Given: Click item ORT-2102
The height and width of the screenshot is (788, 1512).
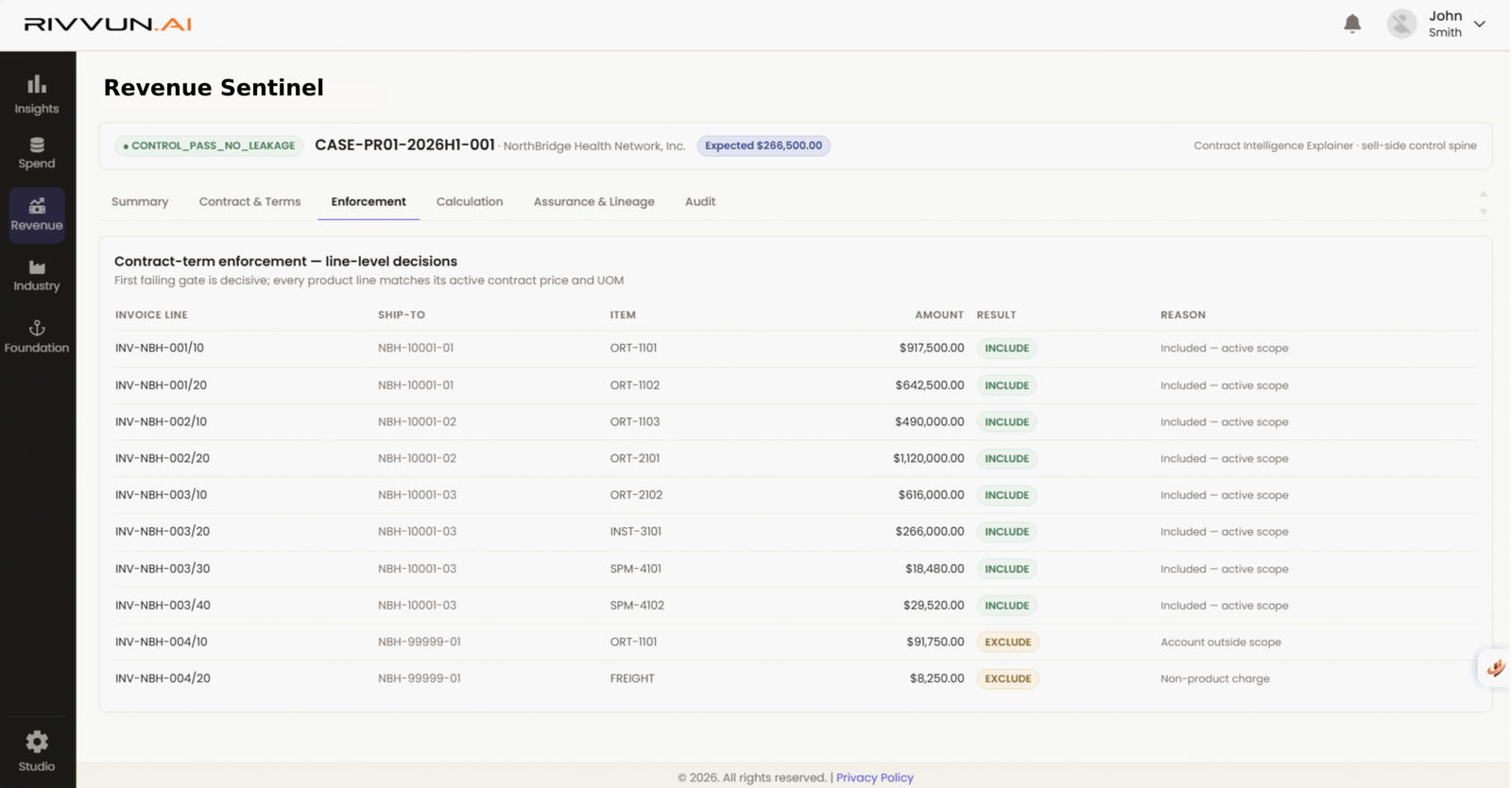Looking at the screenshot, I should [x=636, y=495].
